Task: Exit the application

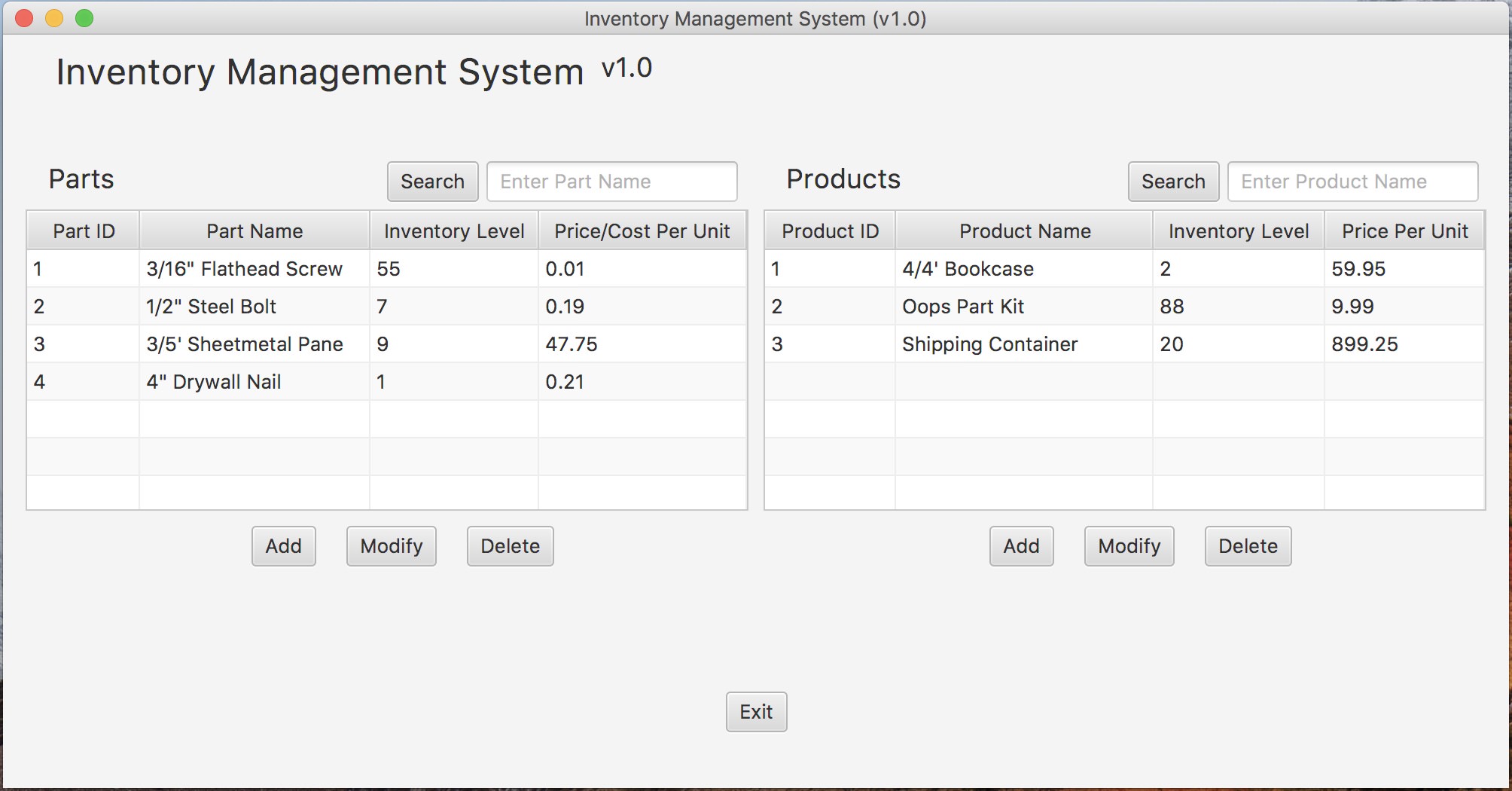Action: (x=756, y=712)
